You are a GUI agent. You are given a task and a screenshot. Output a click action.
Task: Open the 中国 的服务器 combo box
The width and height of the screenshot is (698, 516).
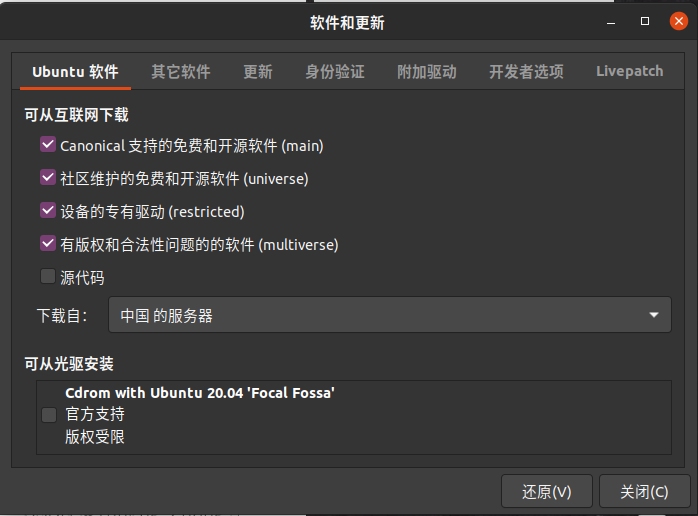(390, 315)
